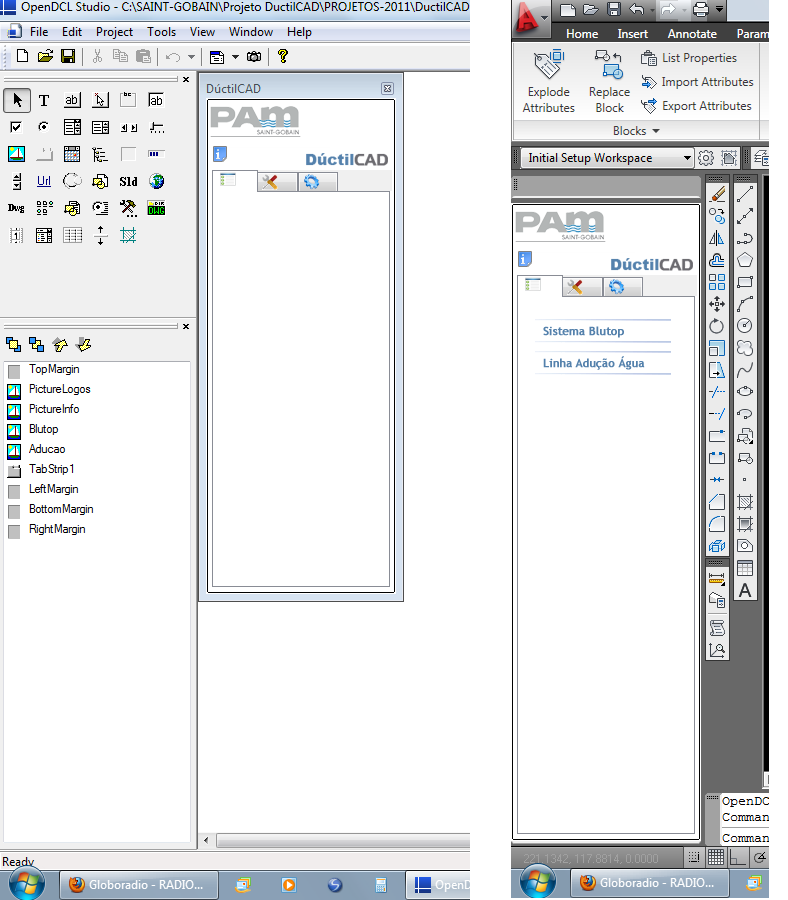Open the Window menu
Viewport: 788px width, 900px height.
[250, 32]
